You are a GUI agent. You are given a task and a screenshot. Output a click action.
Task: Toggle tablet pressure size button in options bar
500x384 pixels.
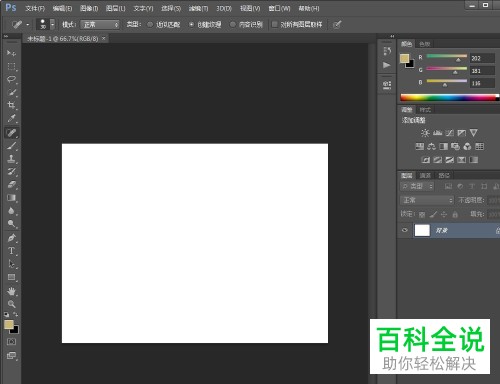pyautogui.click(x=337, y=24)
